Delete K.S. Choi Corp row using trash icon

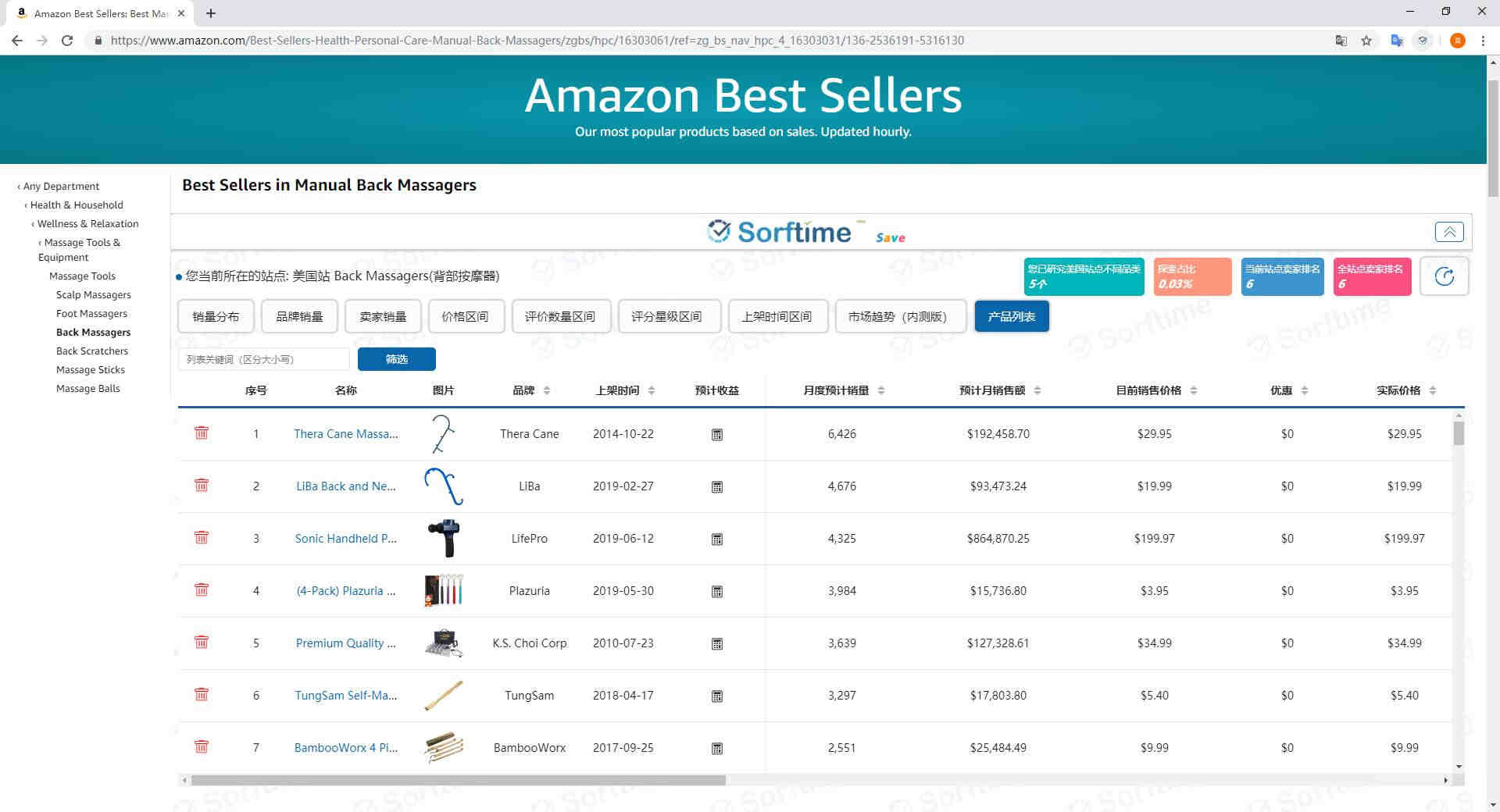[201, 643]
